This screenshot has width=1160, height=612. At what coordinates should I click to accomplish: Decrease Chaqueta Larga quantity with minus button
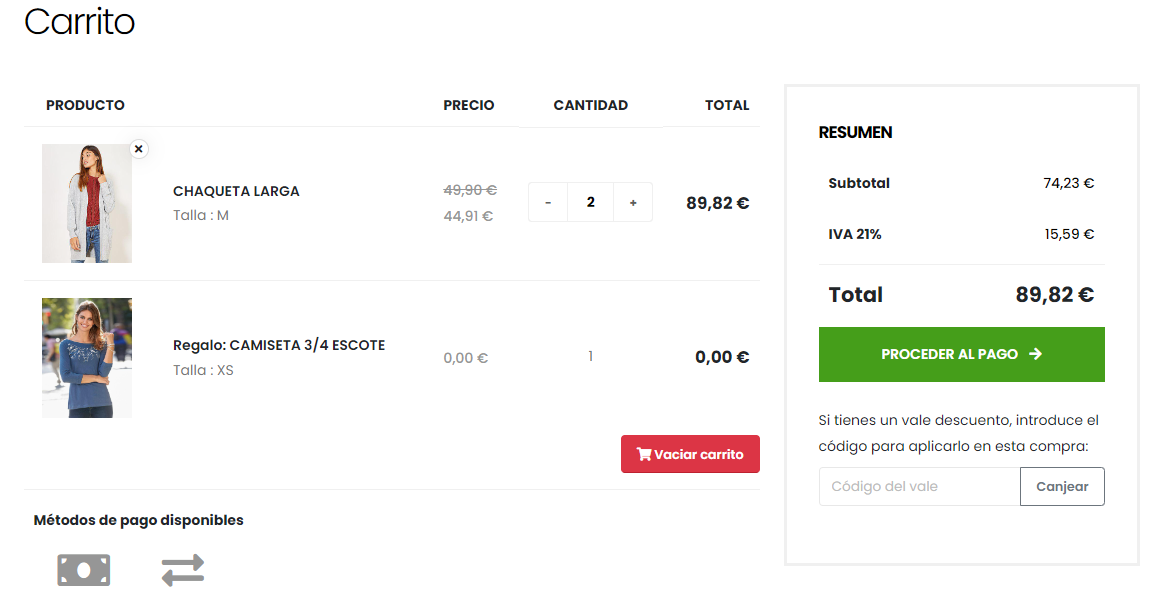pyautogui.click(x=548, y=202)
